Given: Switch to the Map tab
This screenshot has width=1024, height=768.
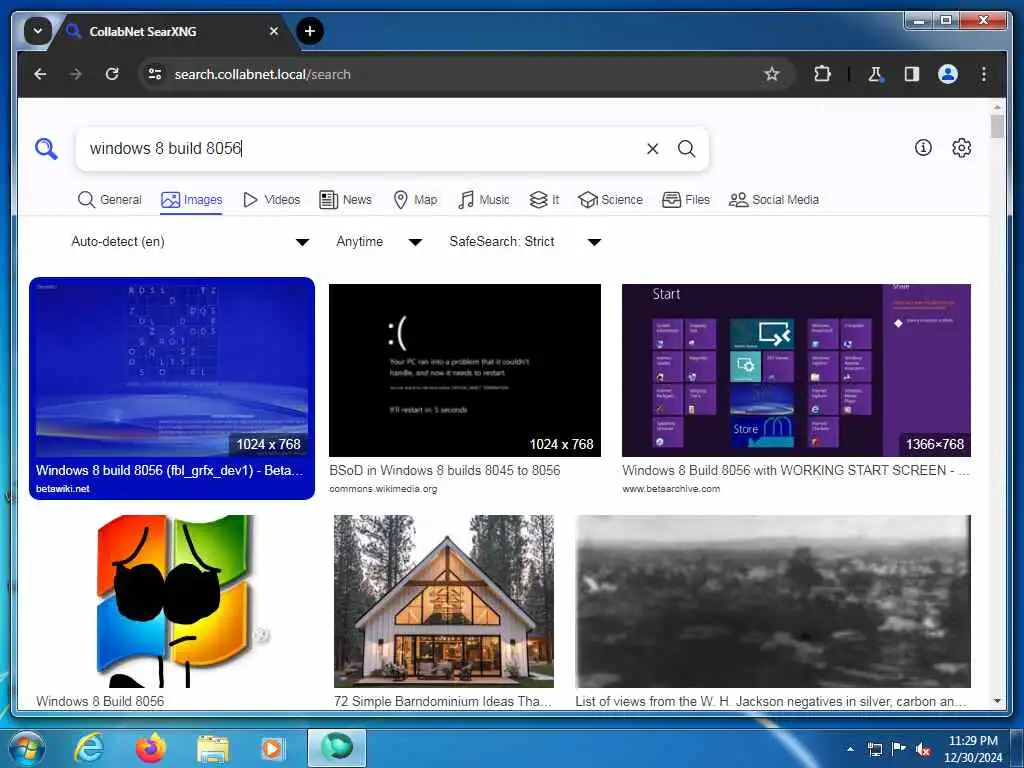Looking at the screenshot, I should coord(415,200).
